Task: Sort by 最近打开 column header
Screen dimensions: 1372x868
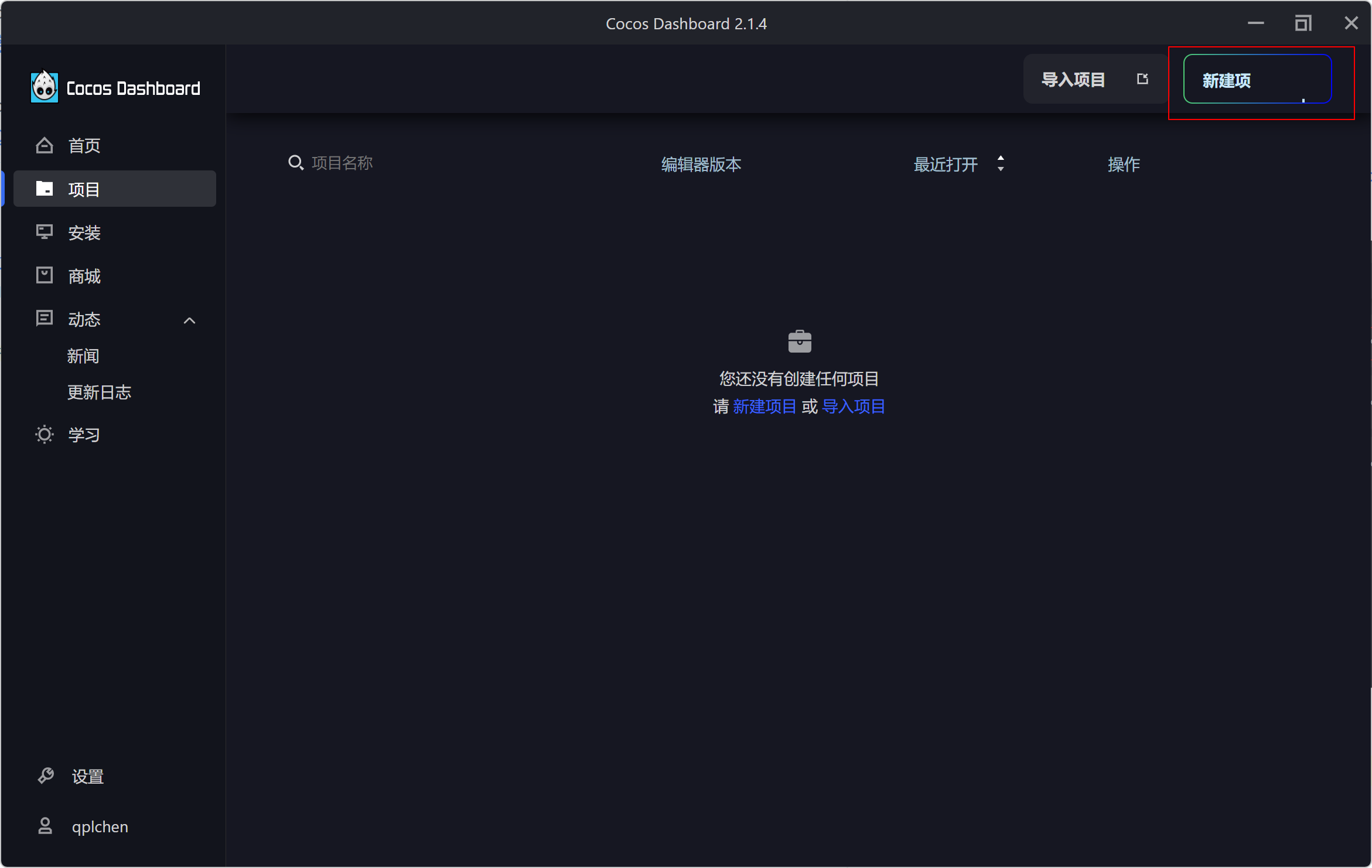Action: tap(946, 164)
